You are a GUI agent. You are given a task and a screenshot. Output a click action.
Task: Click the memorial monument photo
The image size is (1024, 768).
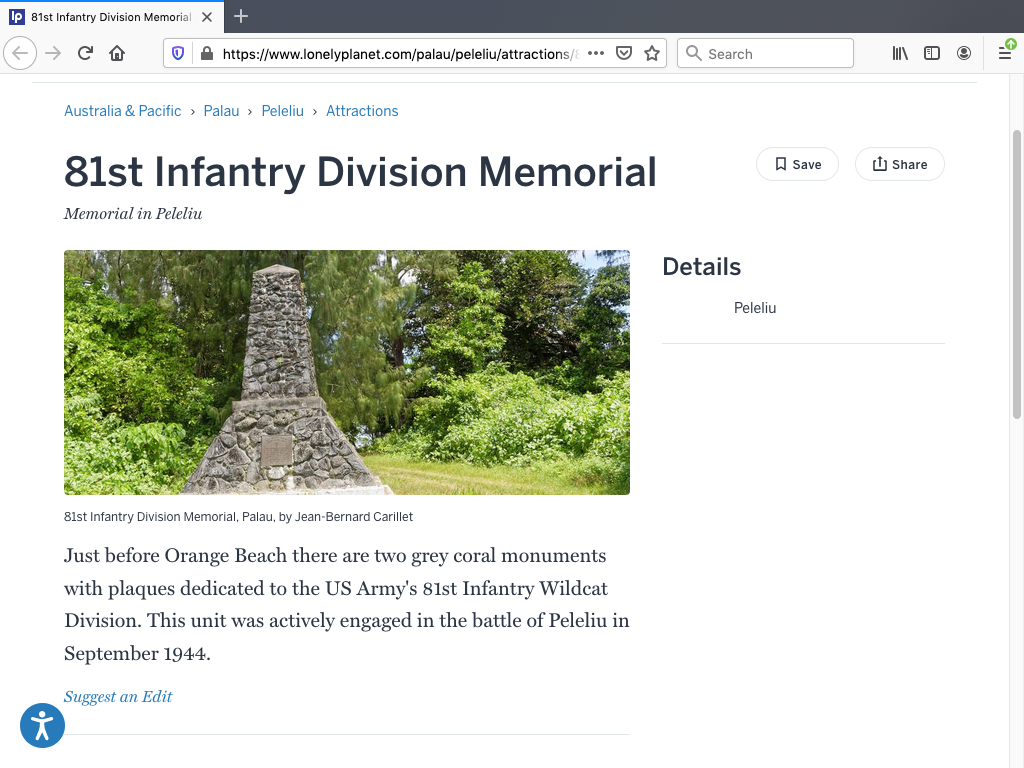tap(346, 372)
